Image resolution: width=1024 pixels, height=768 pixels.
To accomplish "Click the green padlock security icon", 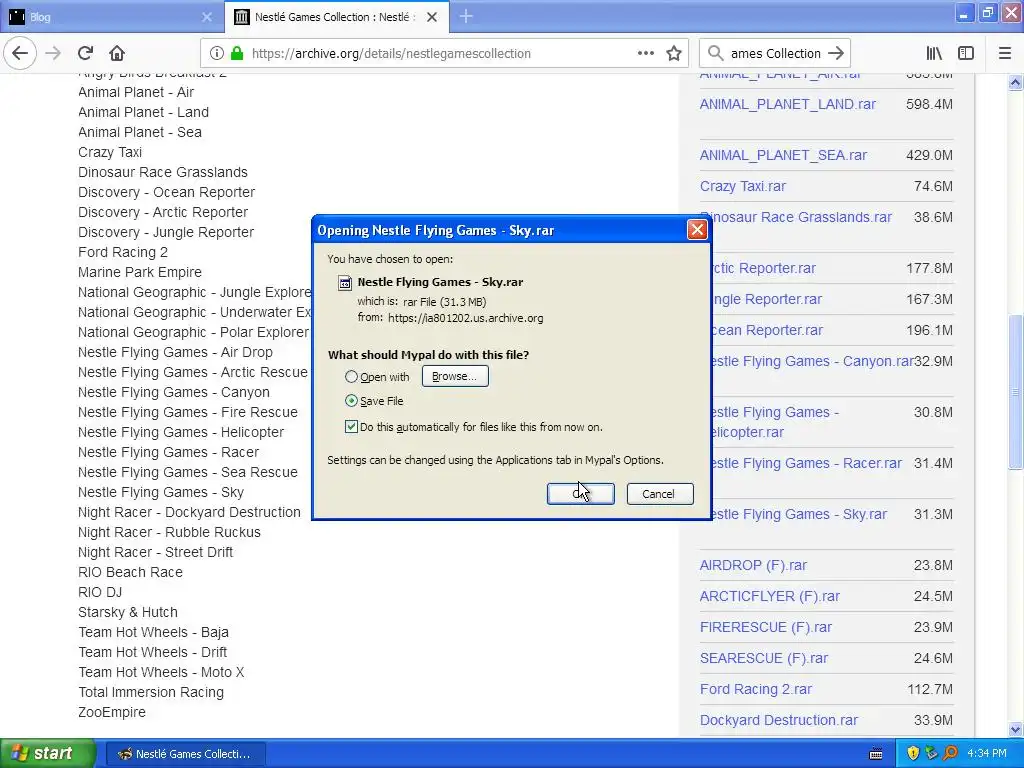I will (x=237, y=54).
